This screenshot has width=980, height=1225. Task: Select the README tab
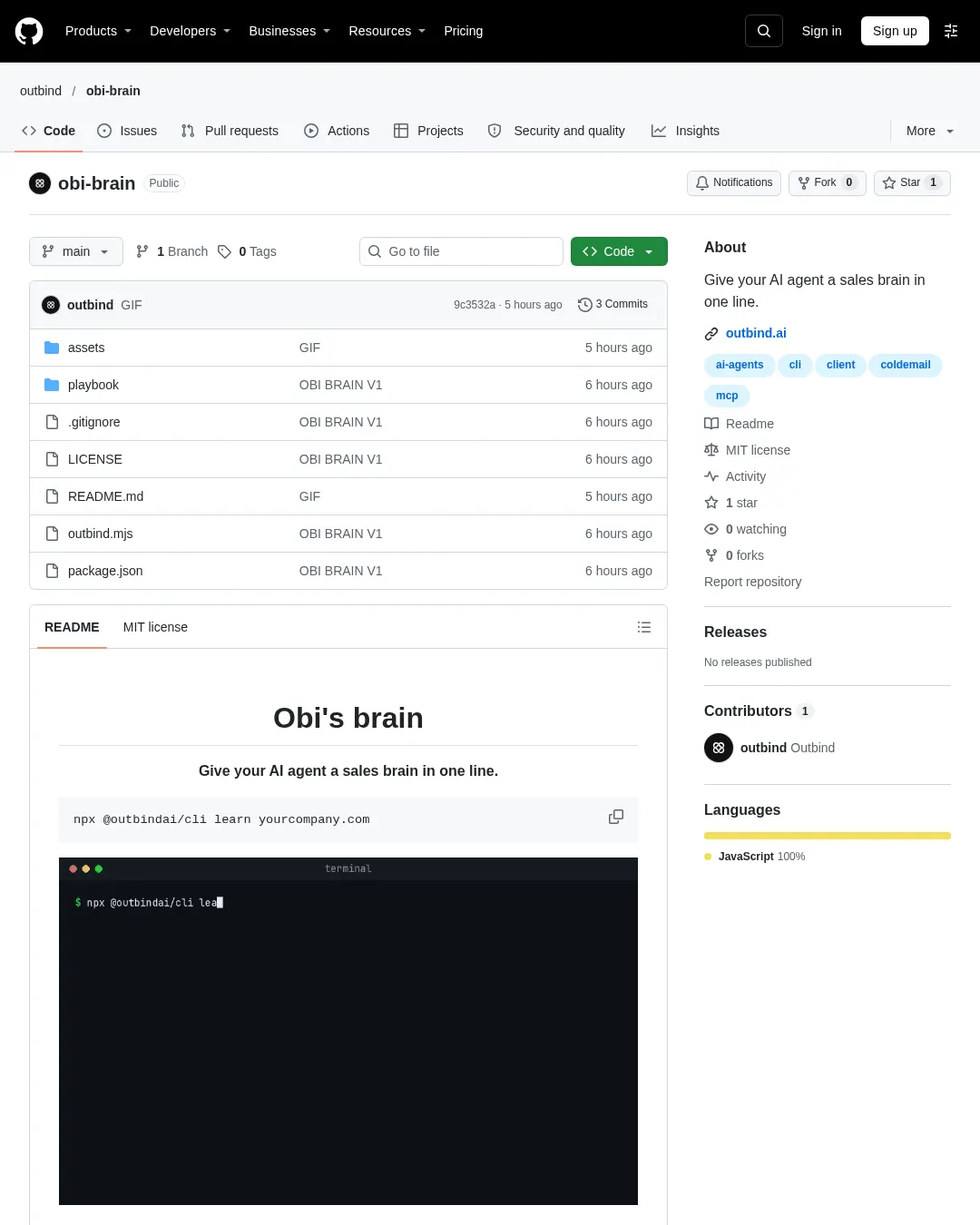72,627
